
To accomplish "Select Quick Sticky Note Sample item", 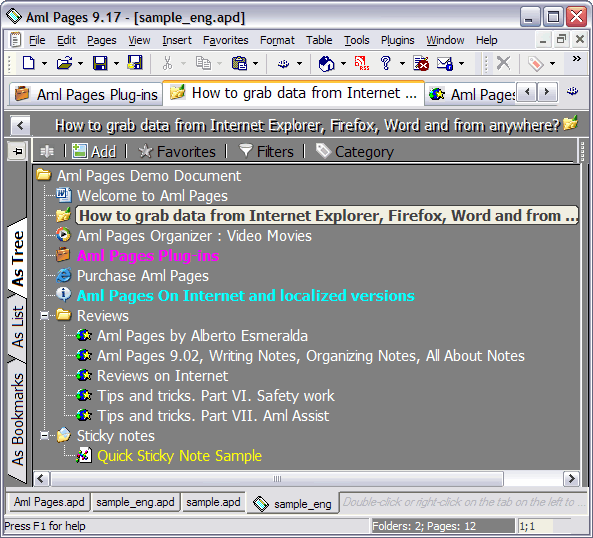I will 179,456.
